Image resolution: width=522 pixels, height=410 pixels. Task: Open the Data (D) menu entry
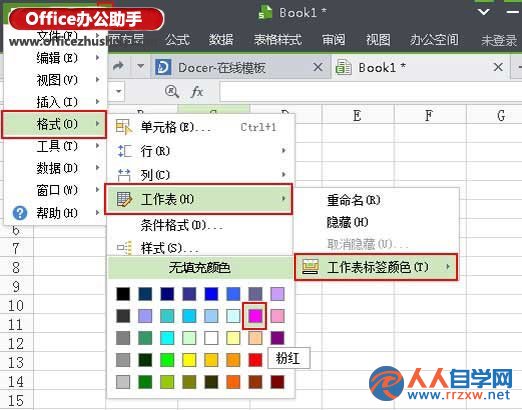pos(55,168)
